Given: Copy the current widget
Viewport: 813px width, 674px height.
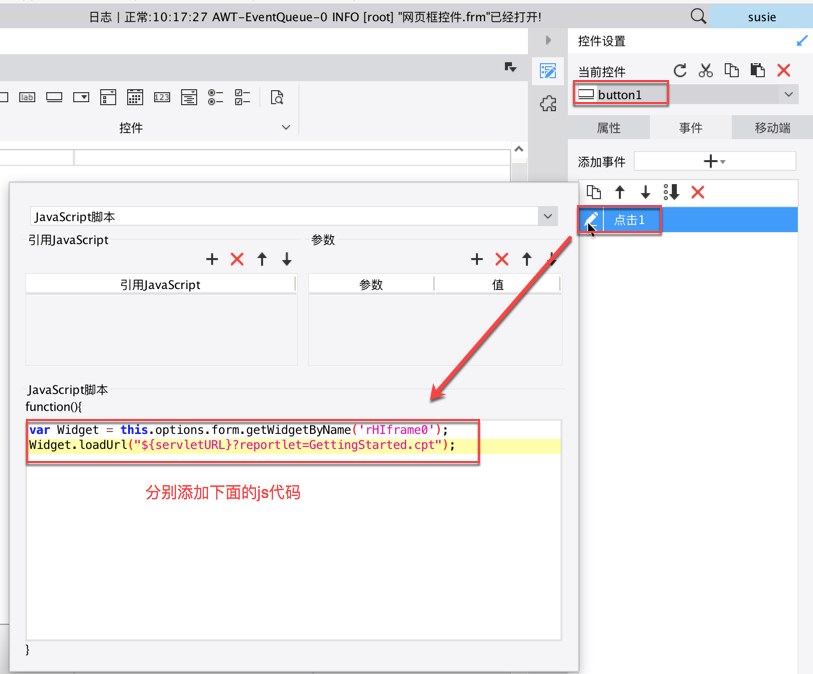Looking at the screenshot, I should [x=732, y=71].
